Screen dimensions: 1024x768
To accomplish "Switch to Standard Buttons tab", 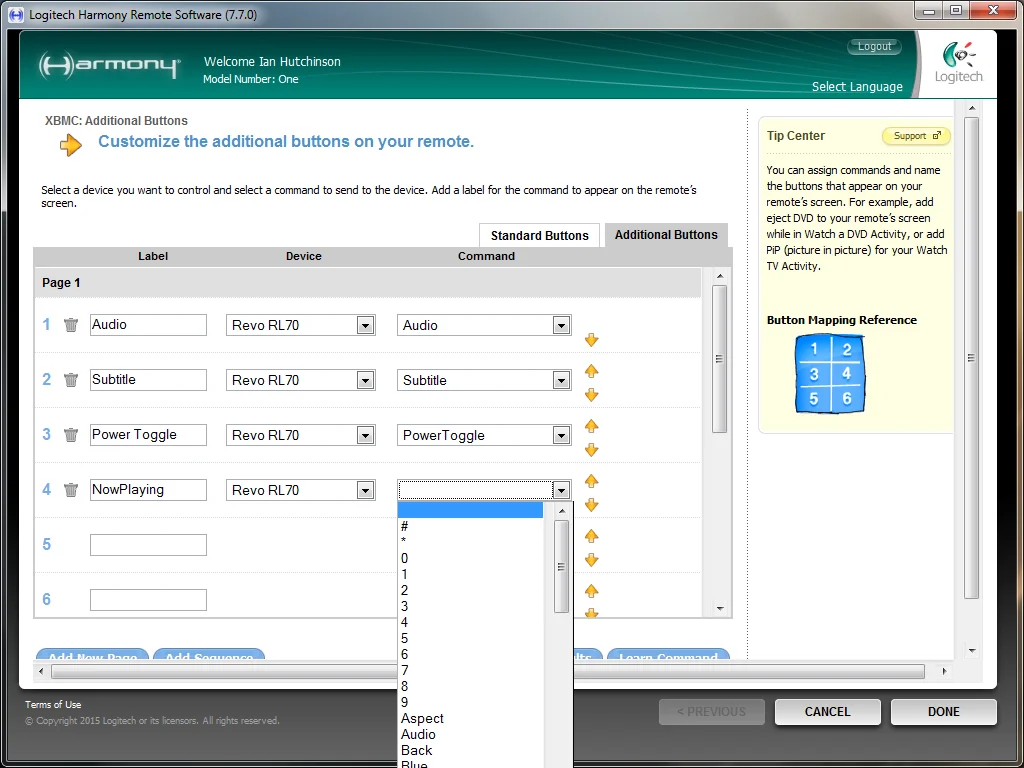I will 539,236.
